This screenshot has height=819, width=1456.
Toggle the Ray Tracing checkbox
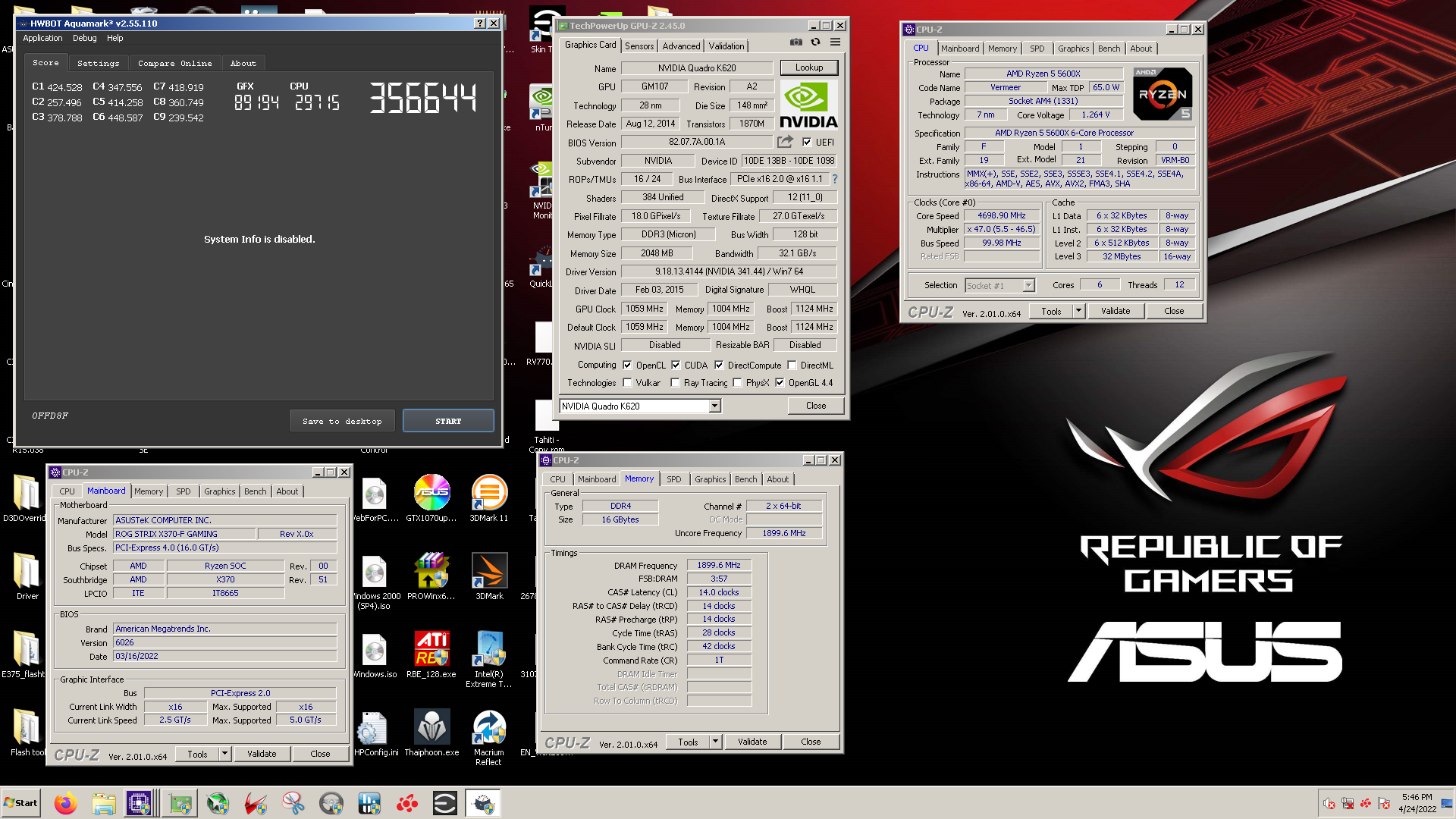click(x=675, y=383)
